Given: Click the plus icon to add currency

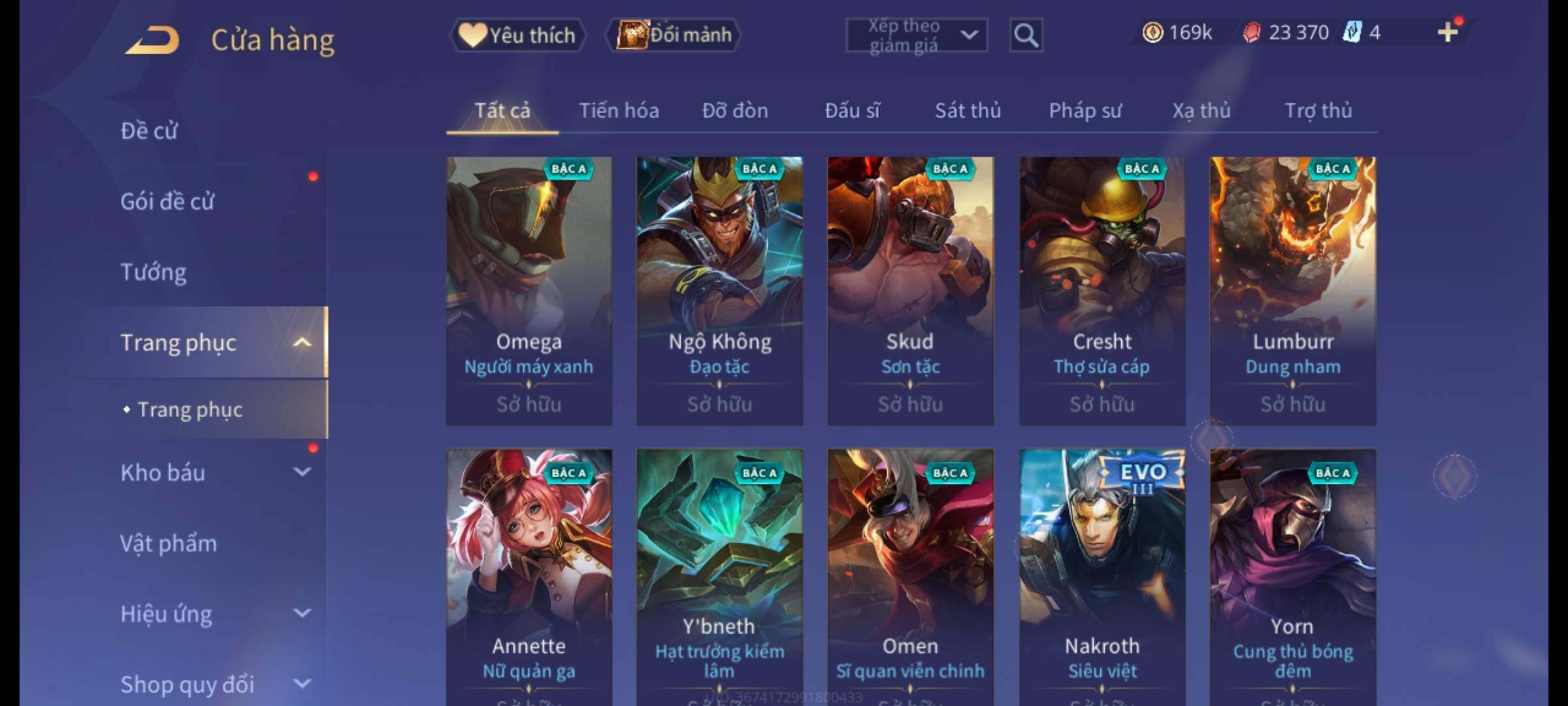Looking at the screenshot, I should click(1448, 31).
